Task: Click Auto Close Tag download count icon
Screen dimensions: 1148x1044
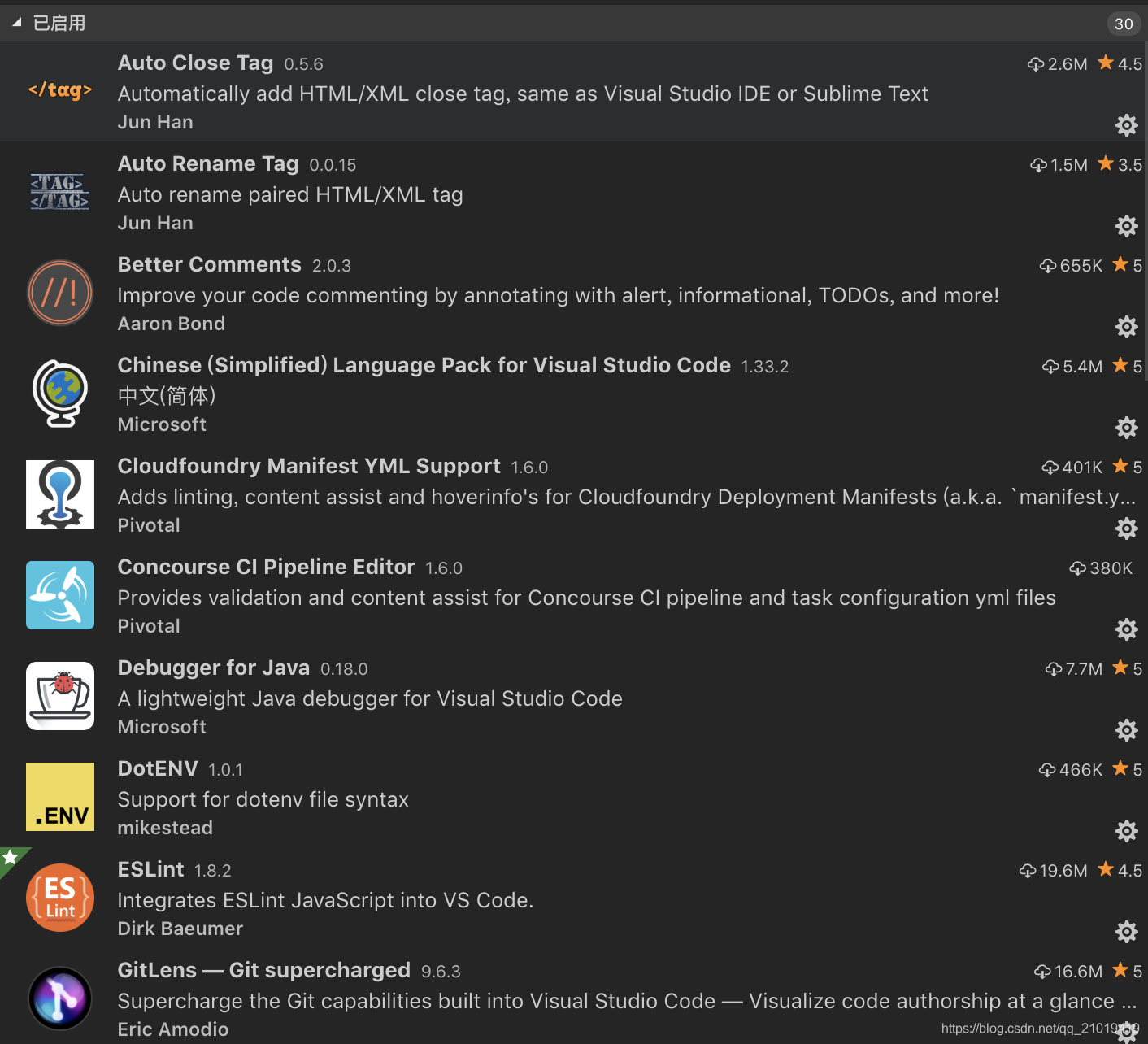Action: (x=1036, y=64)
